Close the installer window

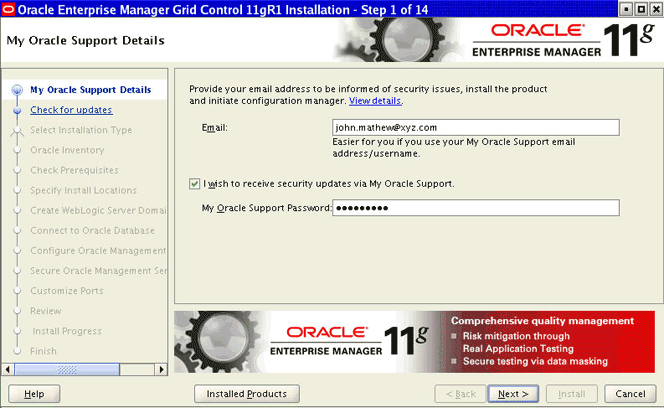click(656, 9)
